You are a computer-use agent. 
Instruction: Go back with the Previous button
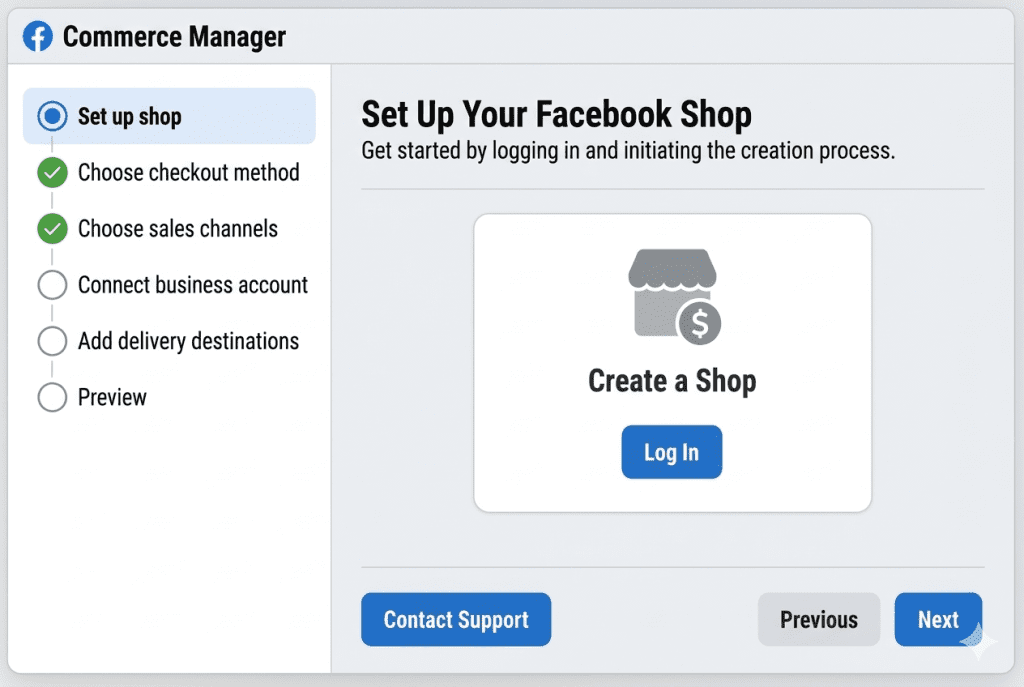[x=819, y=619]
